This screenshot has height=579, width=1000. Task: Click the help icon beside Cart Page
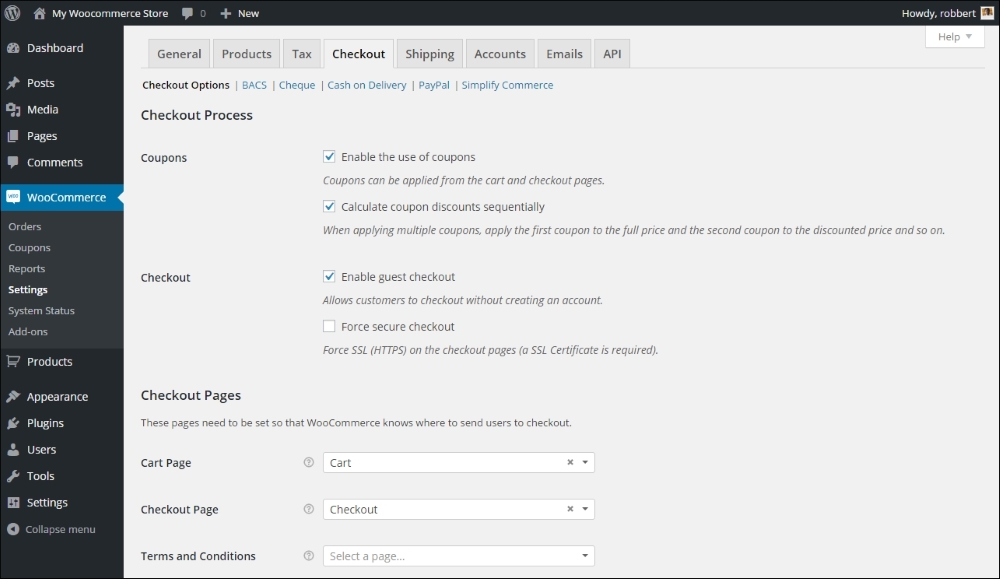[x=308, y=463]
